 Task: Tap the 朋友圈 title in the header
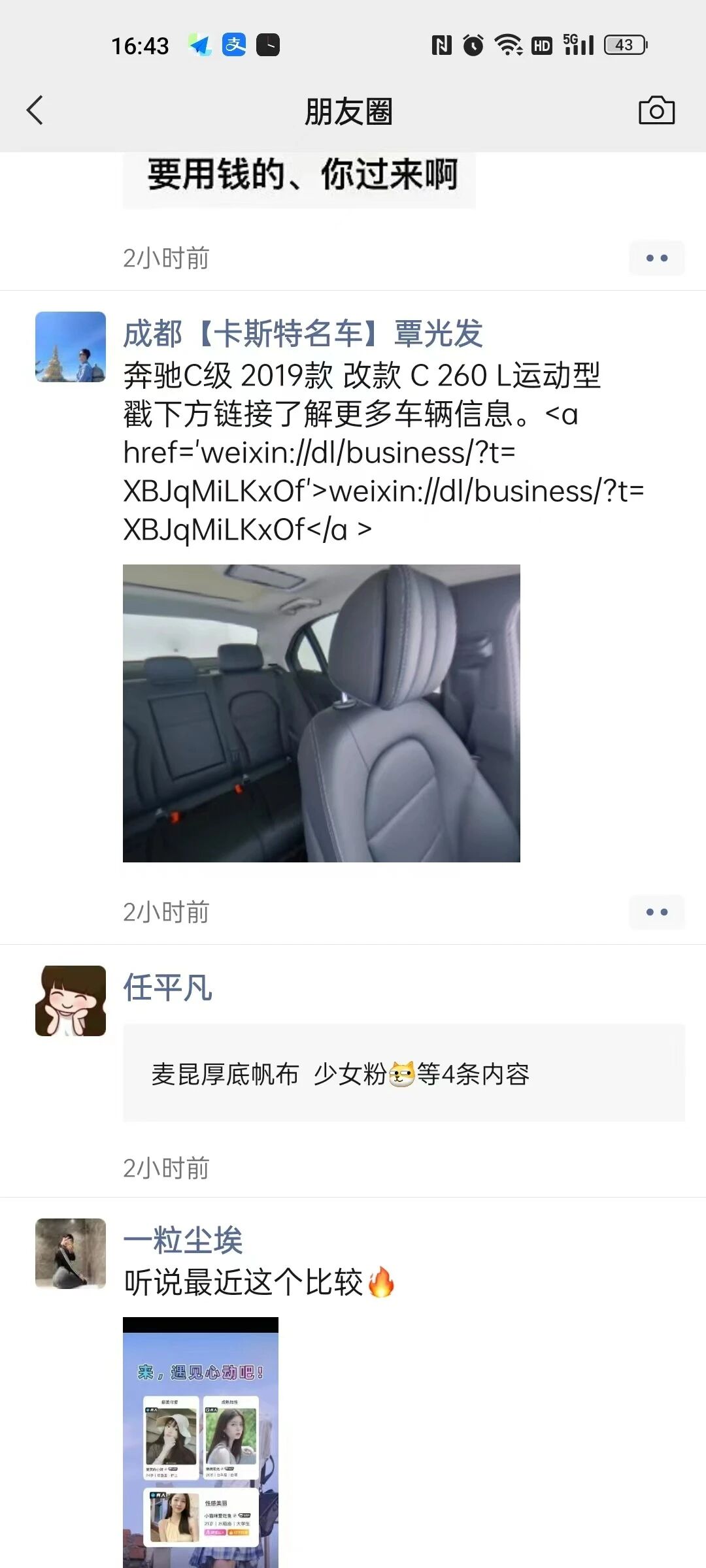click(348, 111)
